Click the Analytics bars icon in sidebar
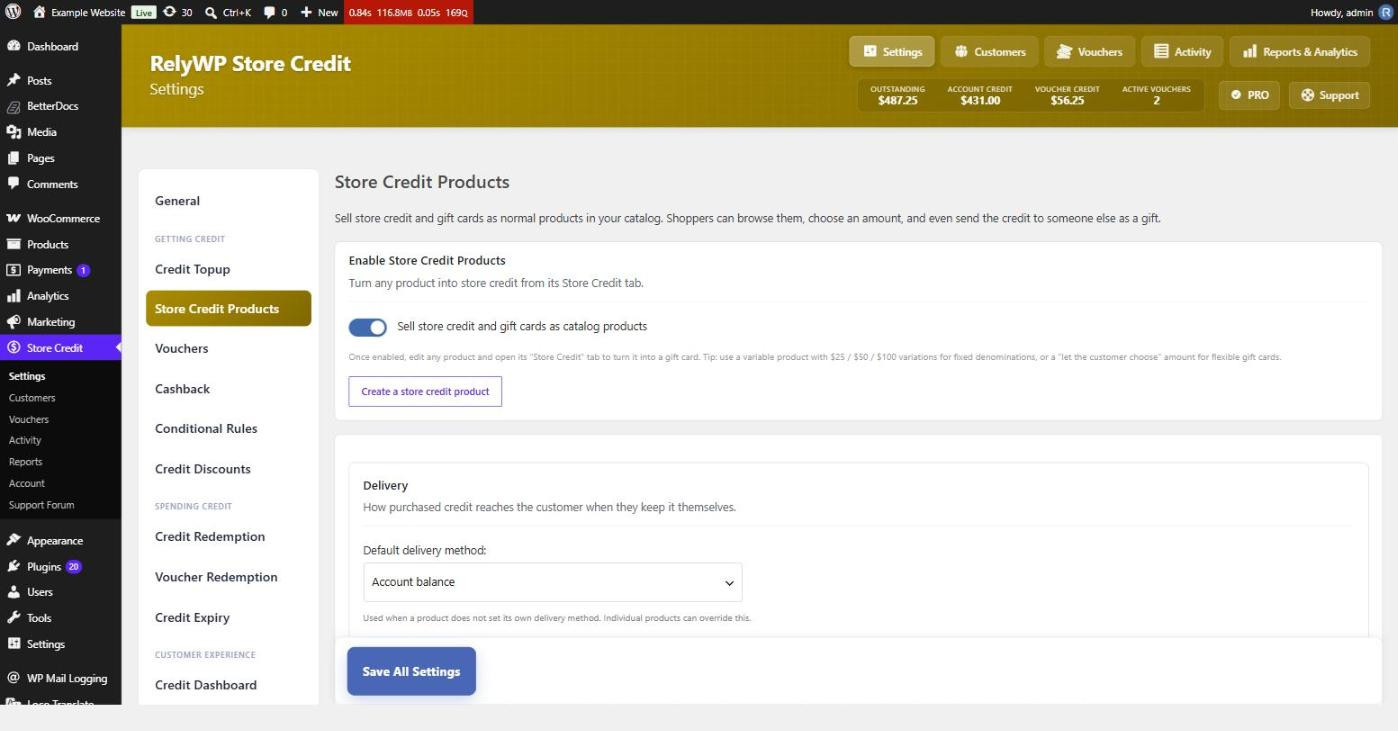This screenshot has height=731, width=1398. (13, 296)
